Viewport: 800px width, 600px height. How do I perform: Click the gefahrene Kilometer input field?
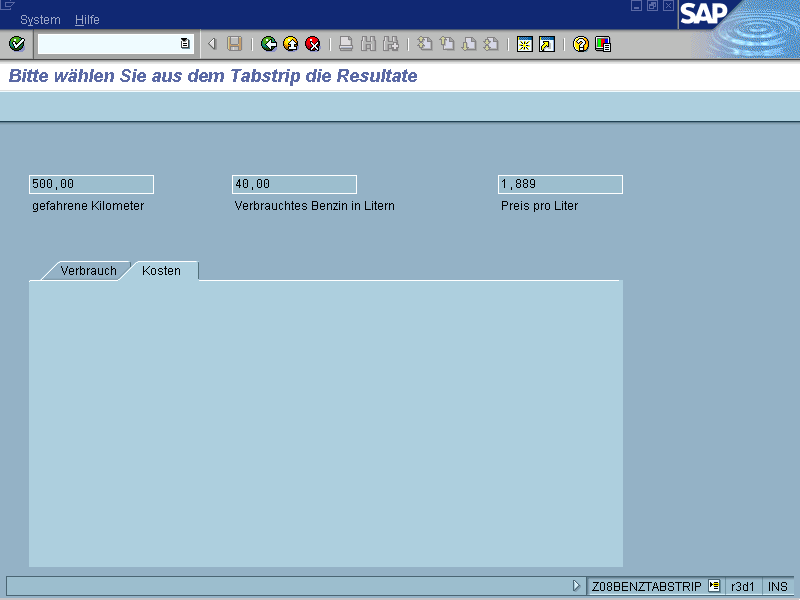click(x=91, y=184)
